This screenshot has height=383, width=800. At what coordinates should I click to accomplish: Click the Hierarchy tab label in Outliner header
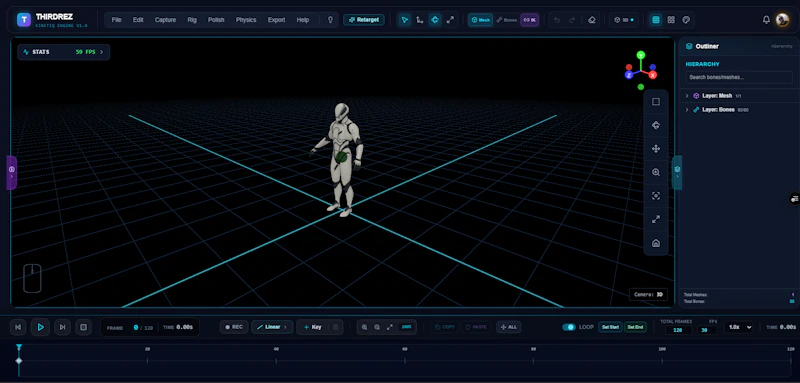click(x=782, y=46)
